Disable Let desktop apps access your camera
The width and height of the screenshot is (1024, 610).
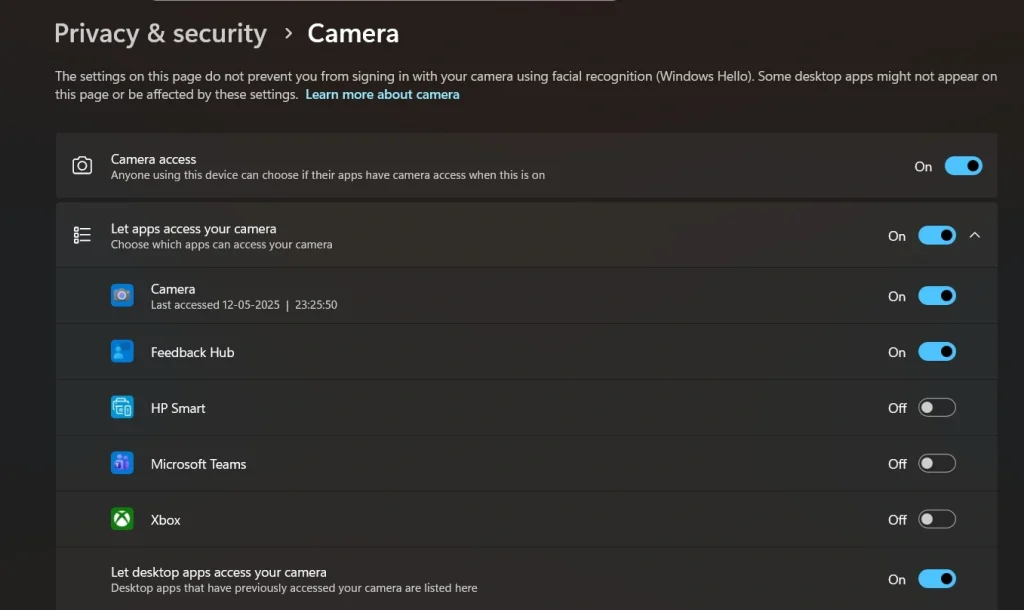pos(937,579)
